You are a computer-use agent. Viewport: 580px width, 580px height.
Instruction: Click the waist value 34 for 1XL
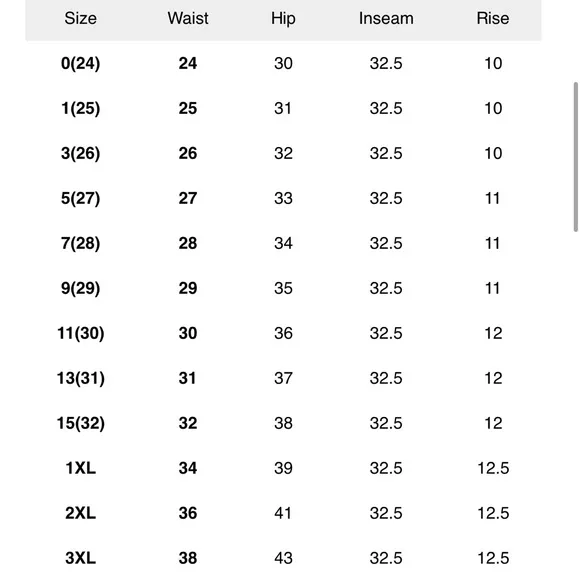pos(188,468)
